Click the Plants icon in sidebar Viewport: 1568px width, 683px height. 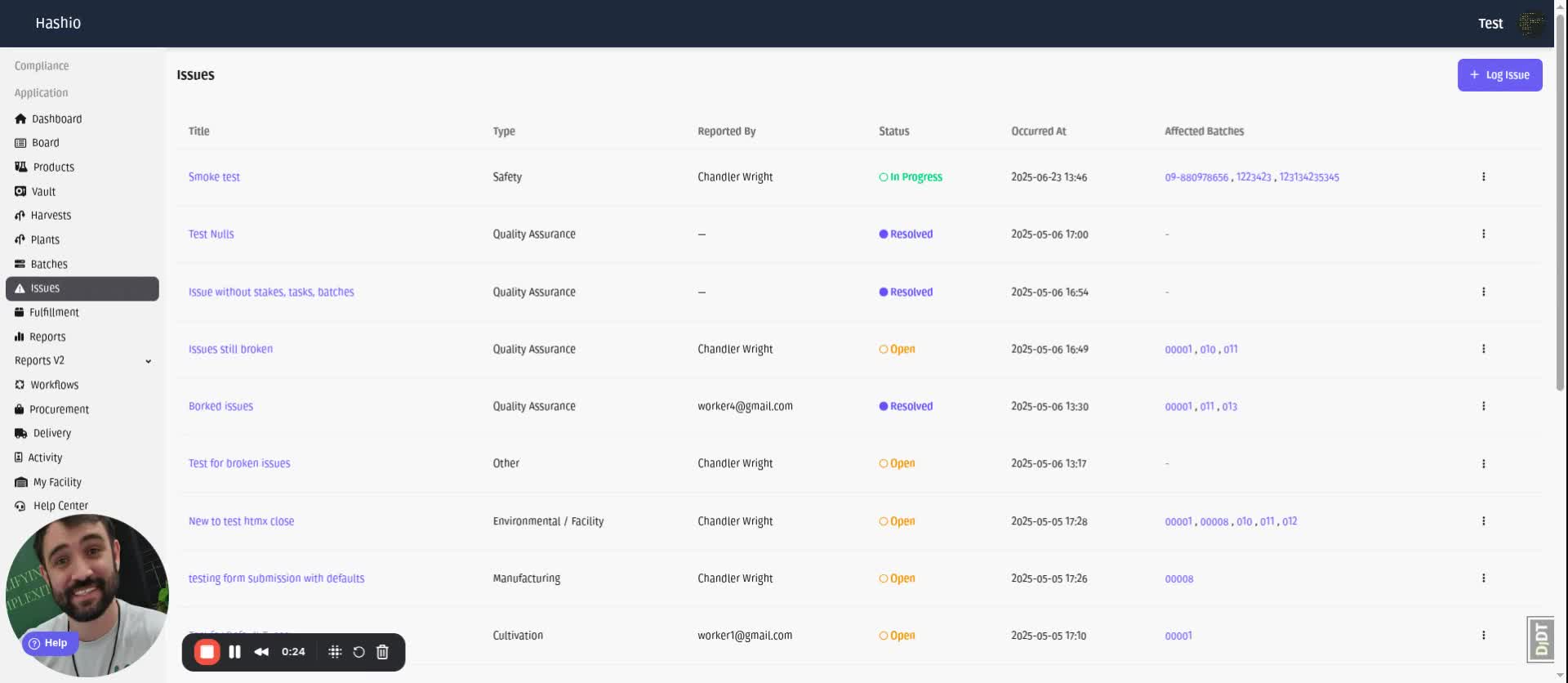(x=20, y=239)
